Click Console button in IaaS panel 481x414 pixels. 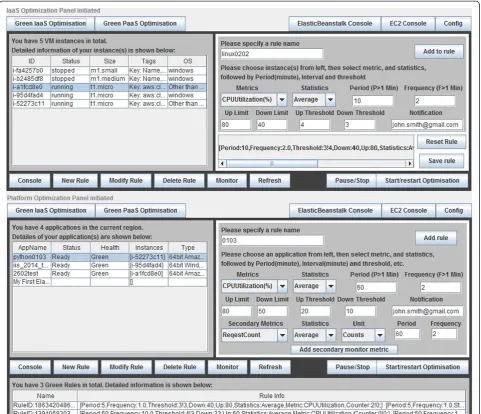[29, 181]
